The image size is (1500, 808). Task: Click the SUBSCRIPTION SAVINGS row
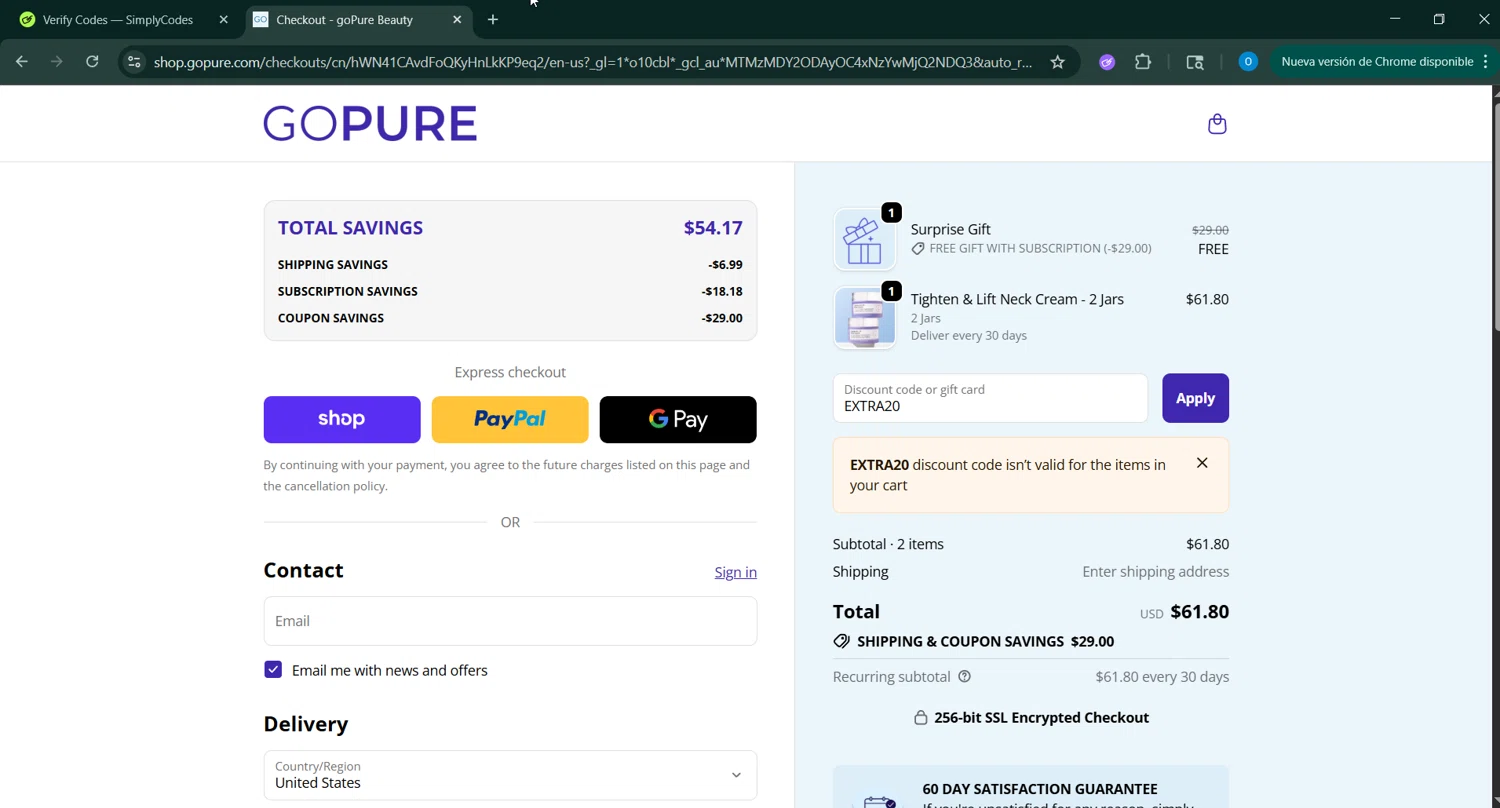pyautogui.click(x=510, y=291)
